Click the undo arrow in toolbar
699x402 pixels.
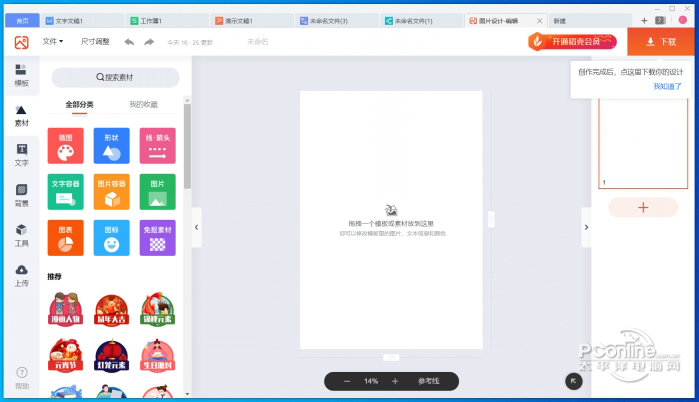tap(129, 42)
